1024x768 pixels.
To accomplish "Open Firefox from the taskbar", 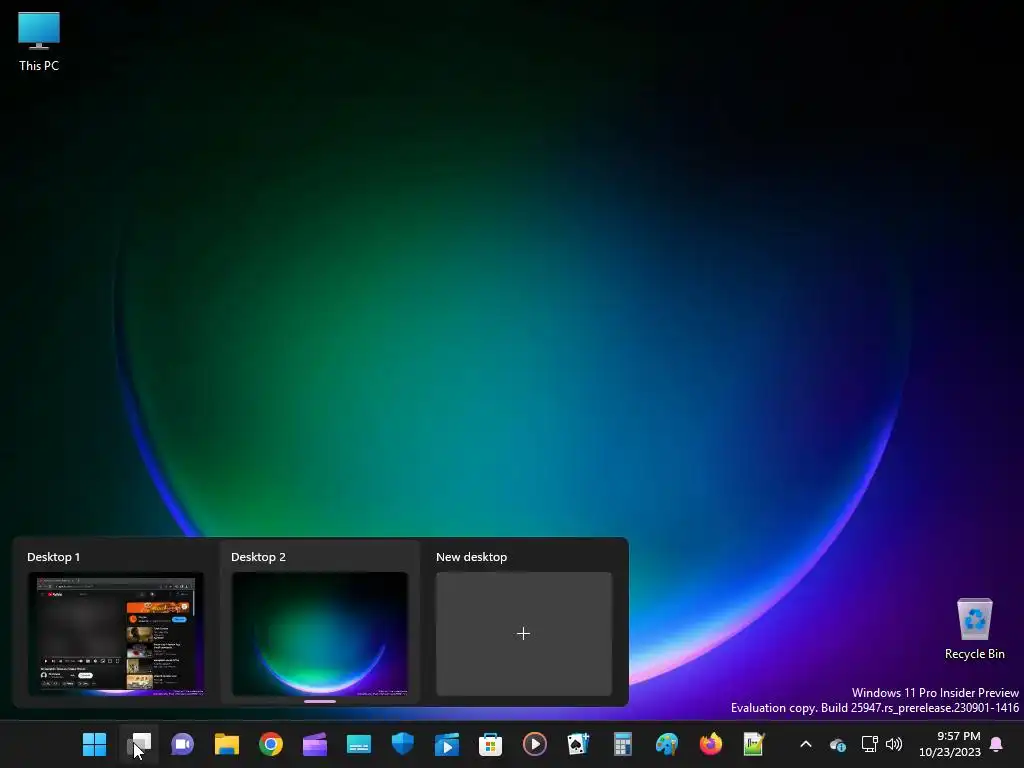I will (711, 744).
